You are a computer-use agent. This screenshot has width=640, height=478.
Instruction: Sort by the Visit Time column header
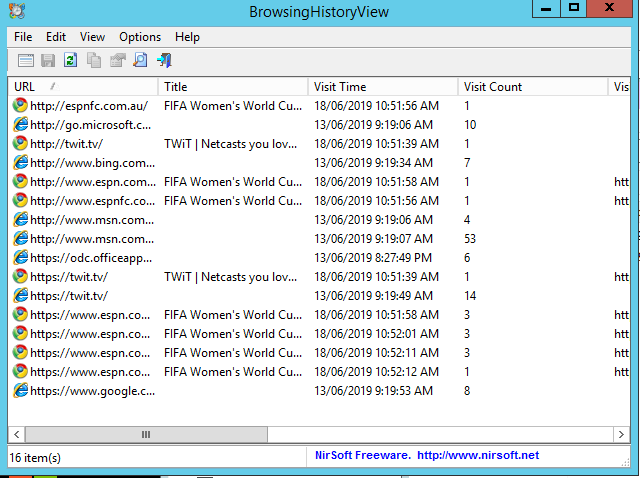[x=382, y=87]
